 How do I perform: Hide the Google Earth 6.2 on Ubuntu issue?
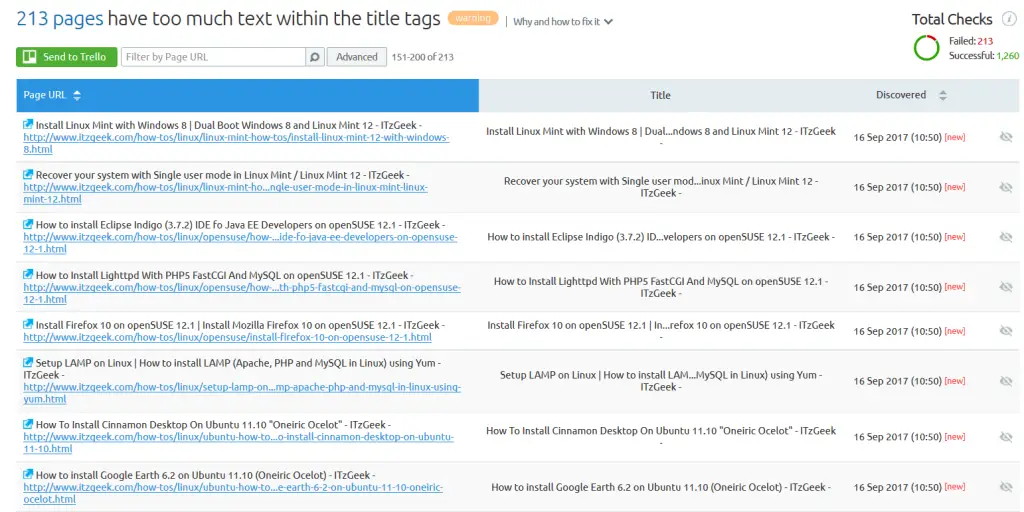1006,487
